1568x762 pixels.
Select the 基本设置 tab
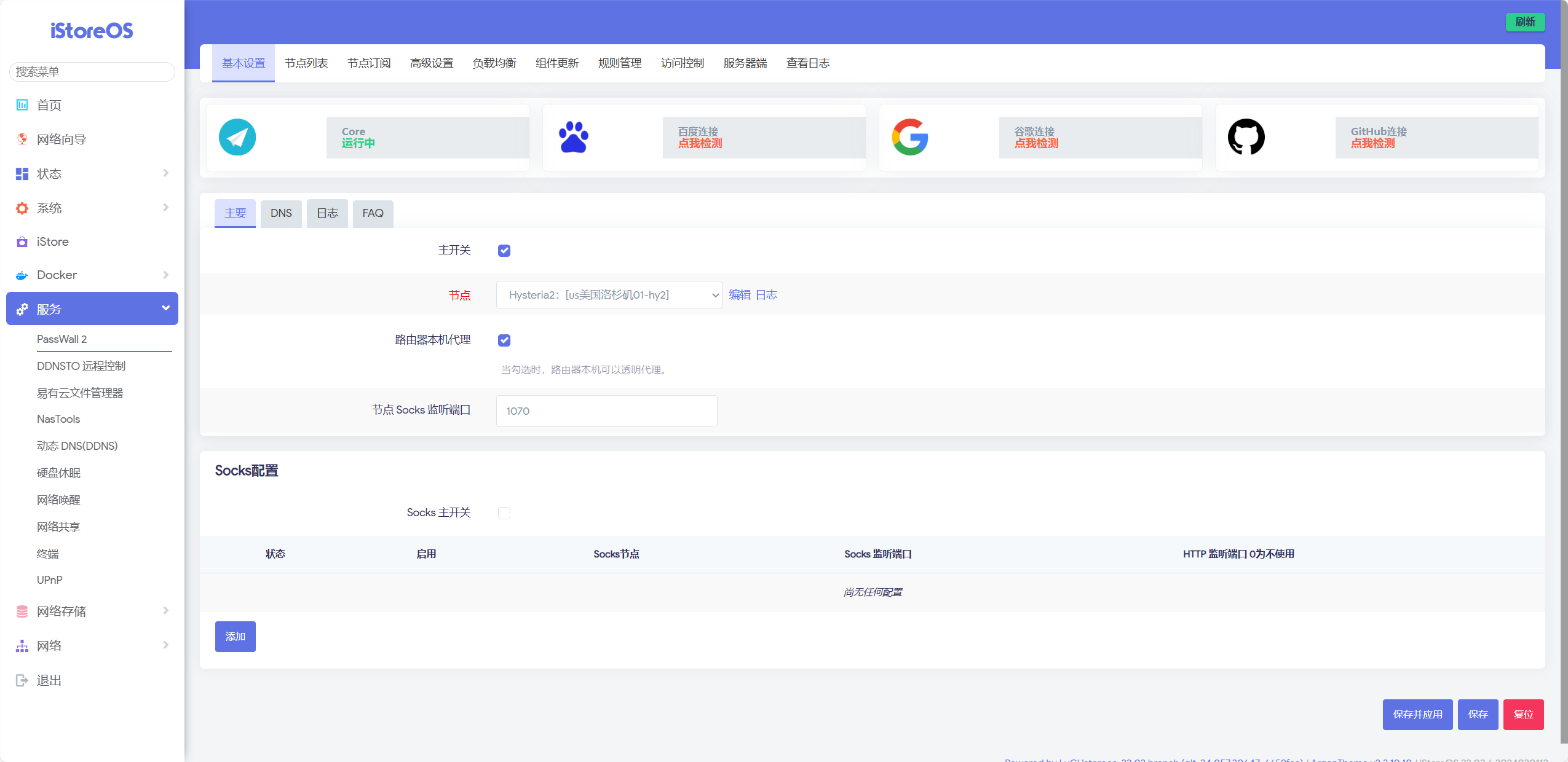[244, 63]
